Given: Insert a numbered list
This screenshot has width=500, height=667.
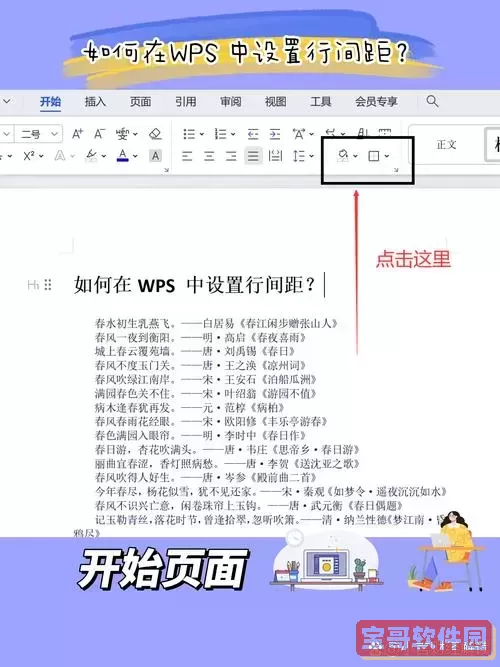Looking at the screenshot, I should (x=220, y=134).
